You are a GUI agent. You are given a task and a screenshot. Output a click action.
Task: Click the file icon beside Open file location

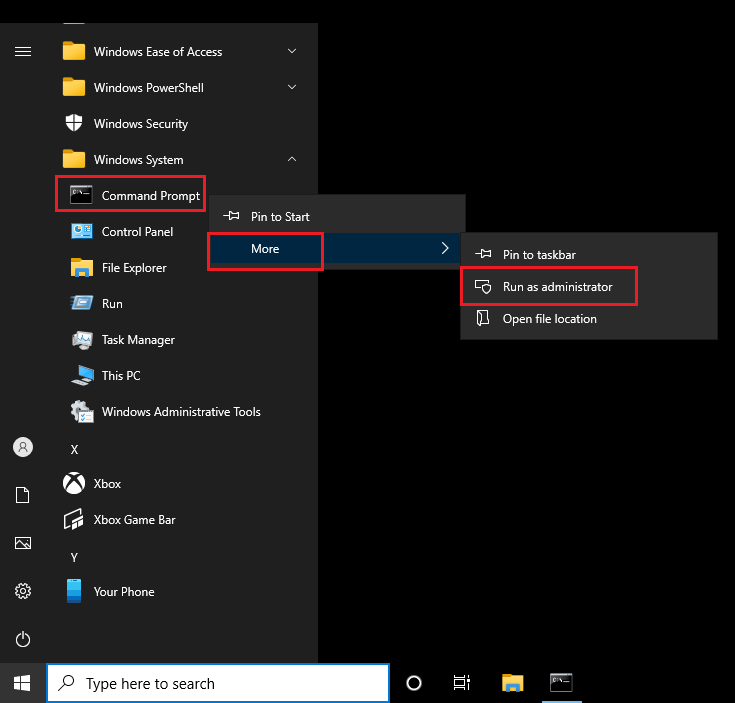pos(483,318)
